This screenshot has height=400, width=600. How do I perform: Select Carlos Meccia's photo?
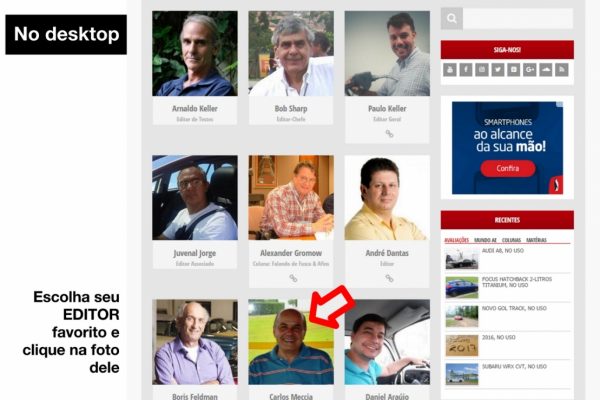coord(291,342)
